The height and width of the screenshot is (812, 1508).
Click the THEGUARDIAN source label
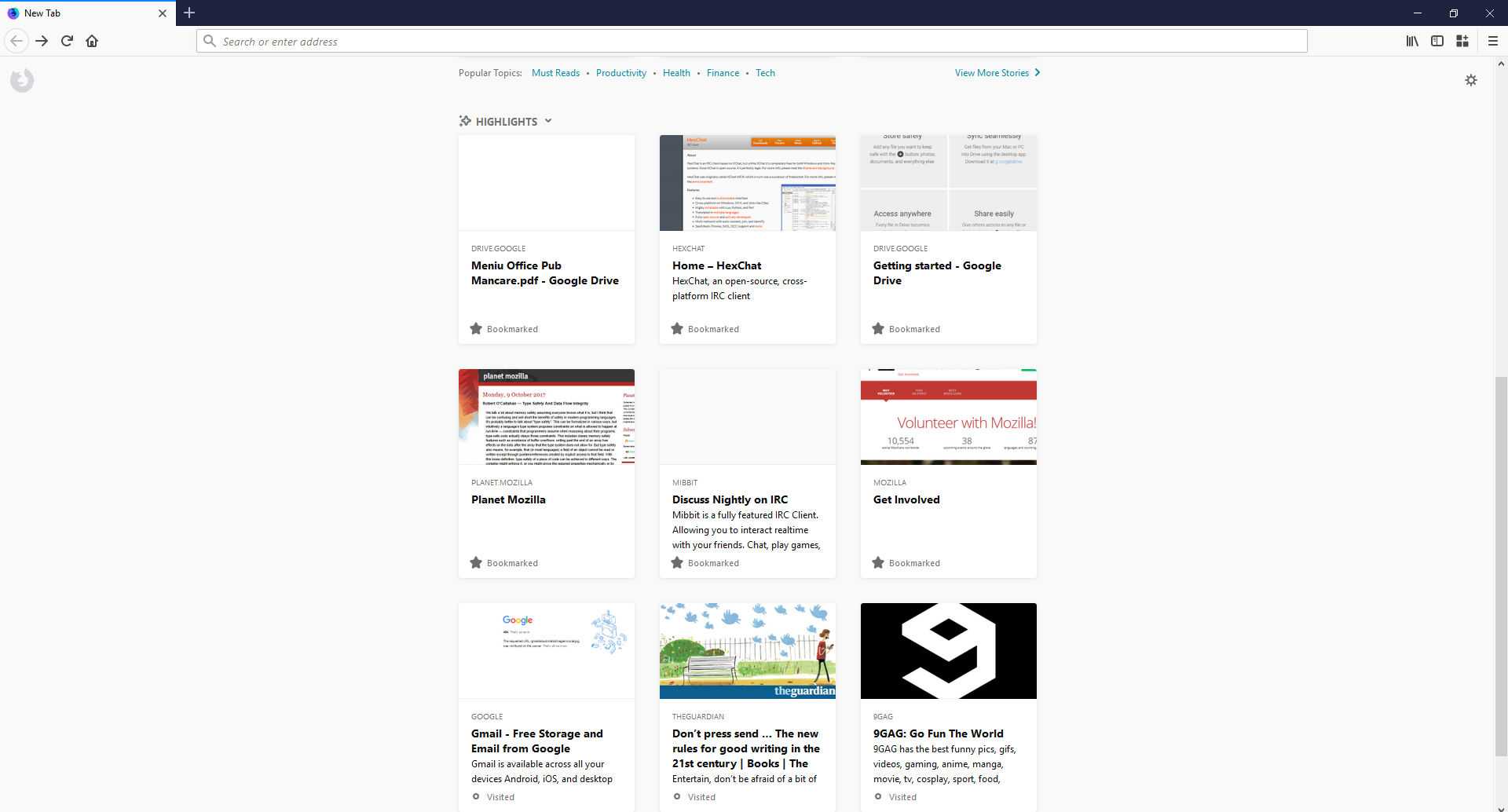pyautogui.click(x=698, y=717)
